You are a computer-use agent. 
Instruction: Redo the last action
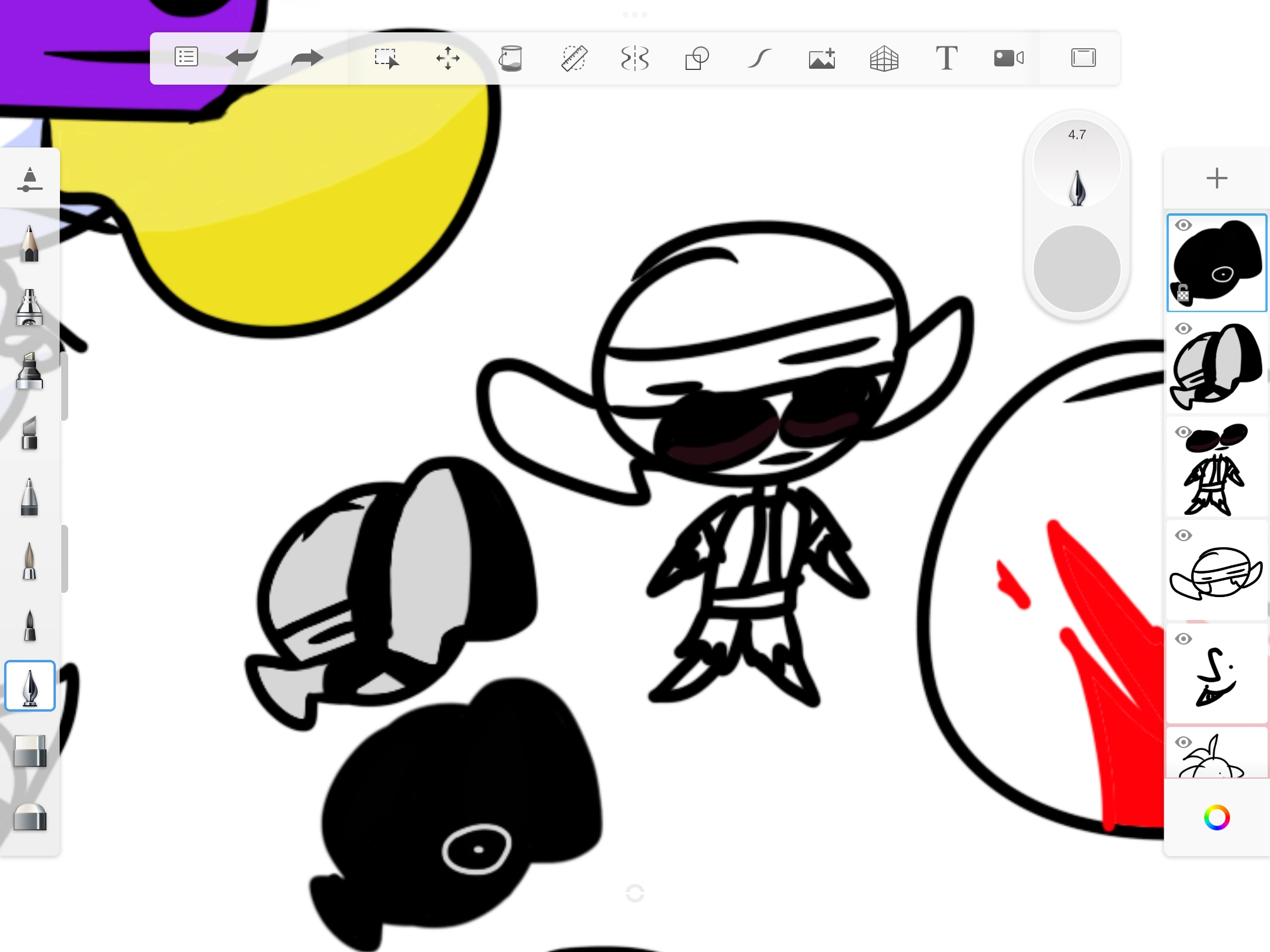[x=306, y=57]
